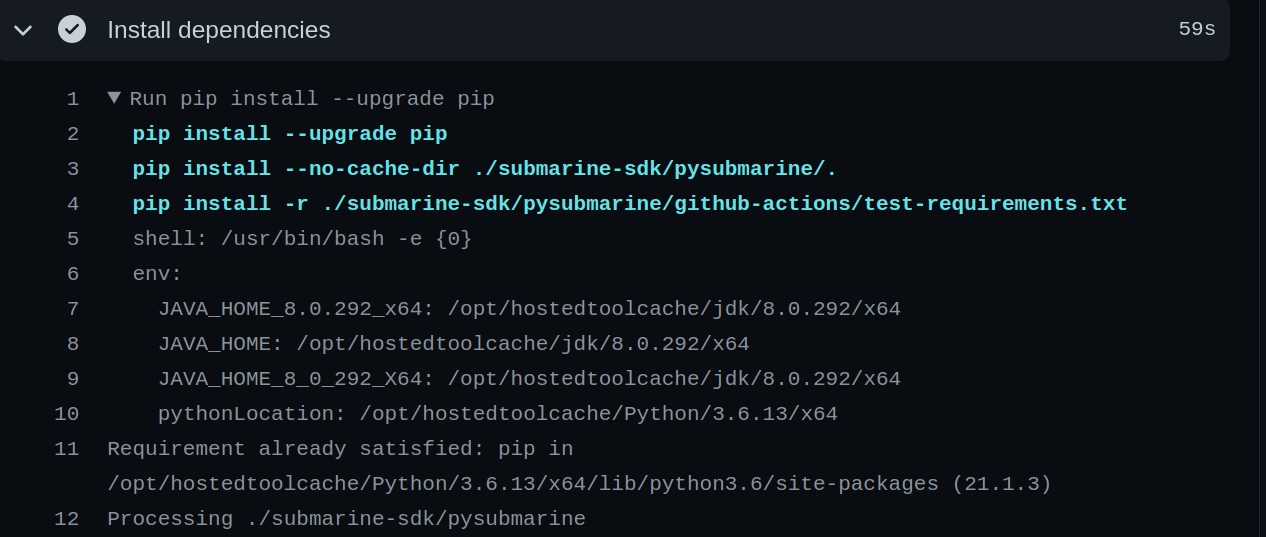The width and height of the screenshot is (1266, 537).
Task: Click line number 5 link
Action: coord(73,239)
